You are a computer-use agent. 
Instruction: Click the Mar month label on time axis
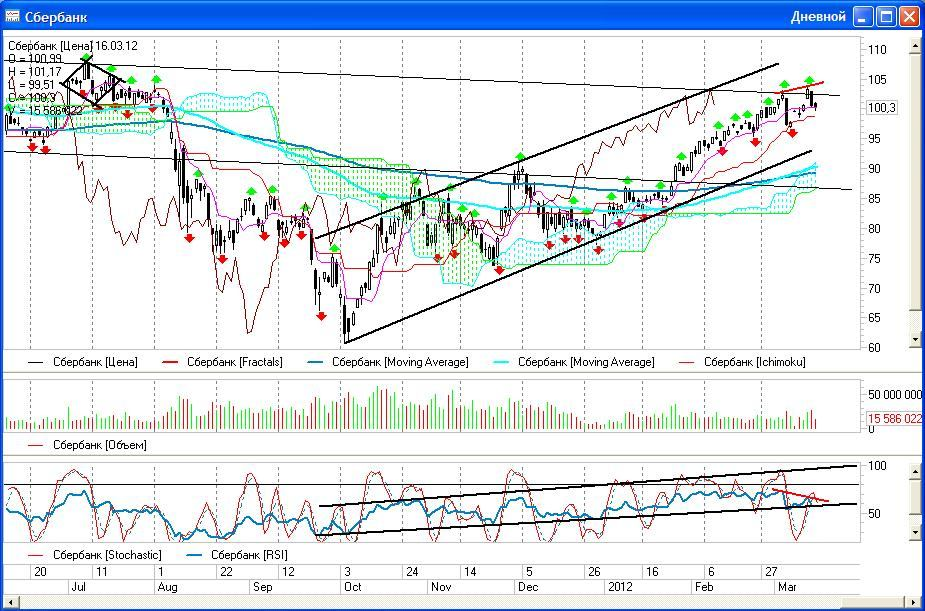coord(788,587)
